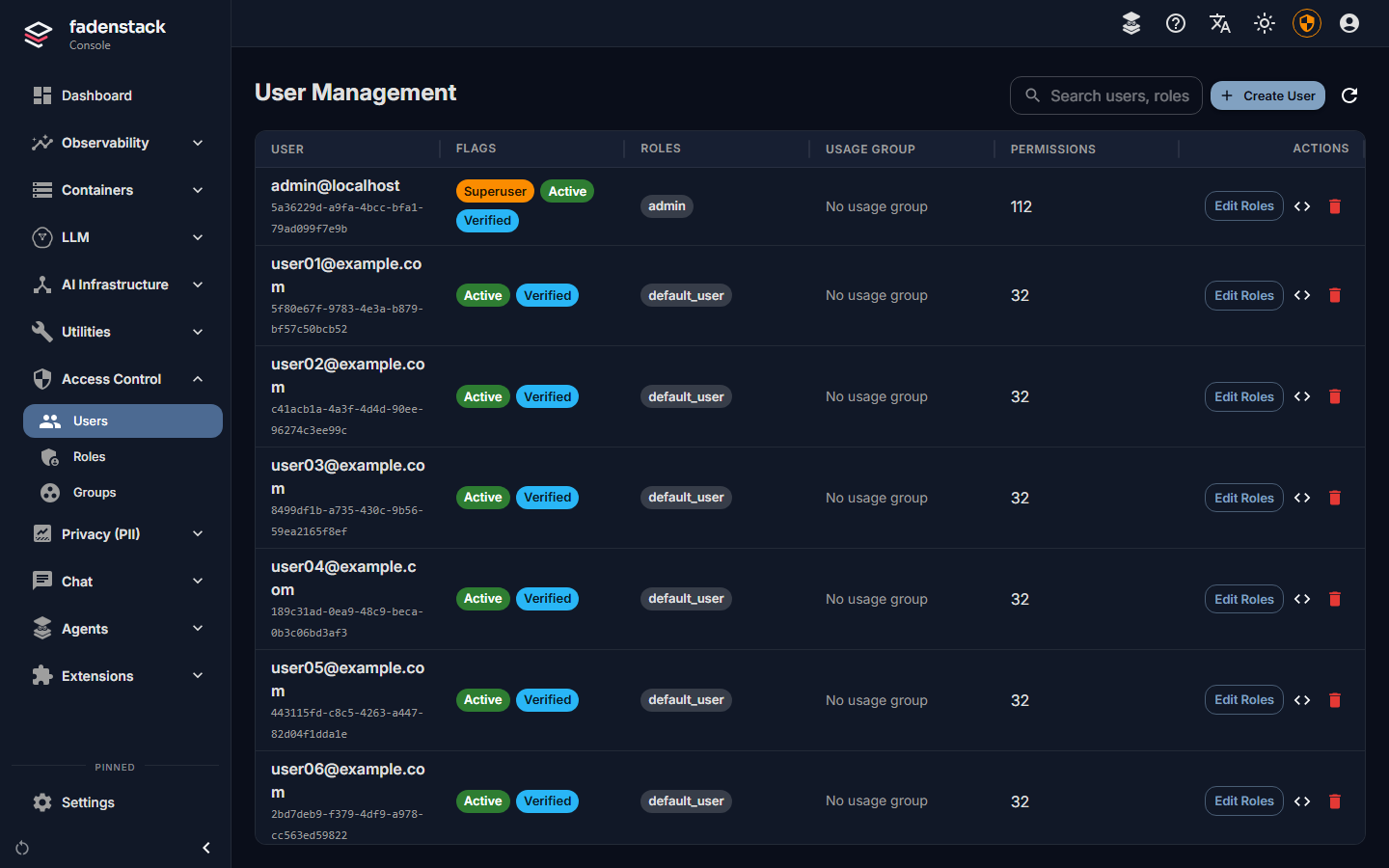
Task: Edit Roles for user02@example.com
Action: pyautogui.click(x=1244, y=396)
